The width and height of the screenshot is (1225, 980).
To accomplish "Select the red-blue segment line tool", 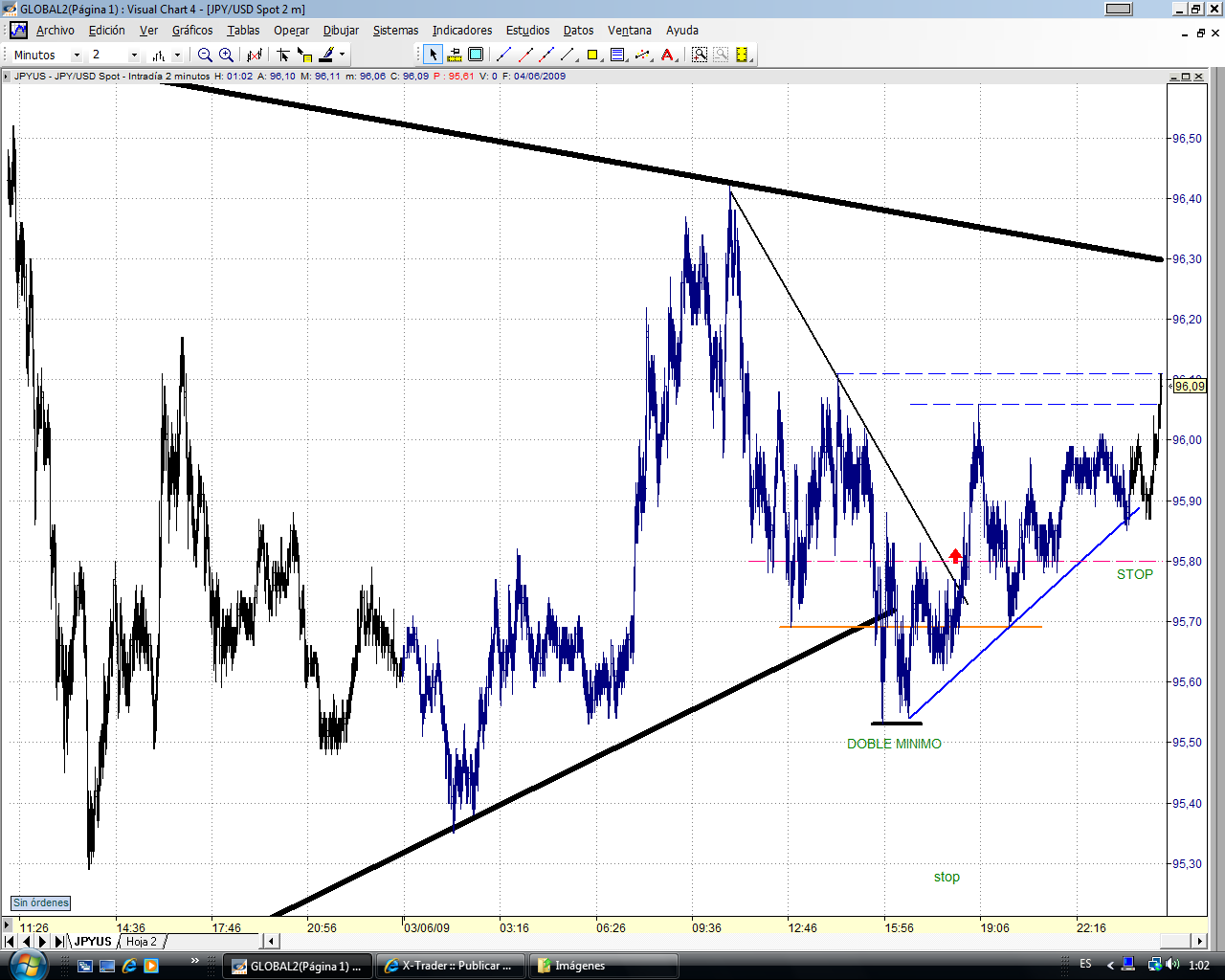I will pos(546,56).
